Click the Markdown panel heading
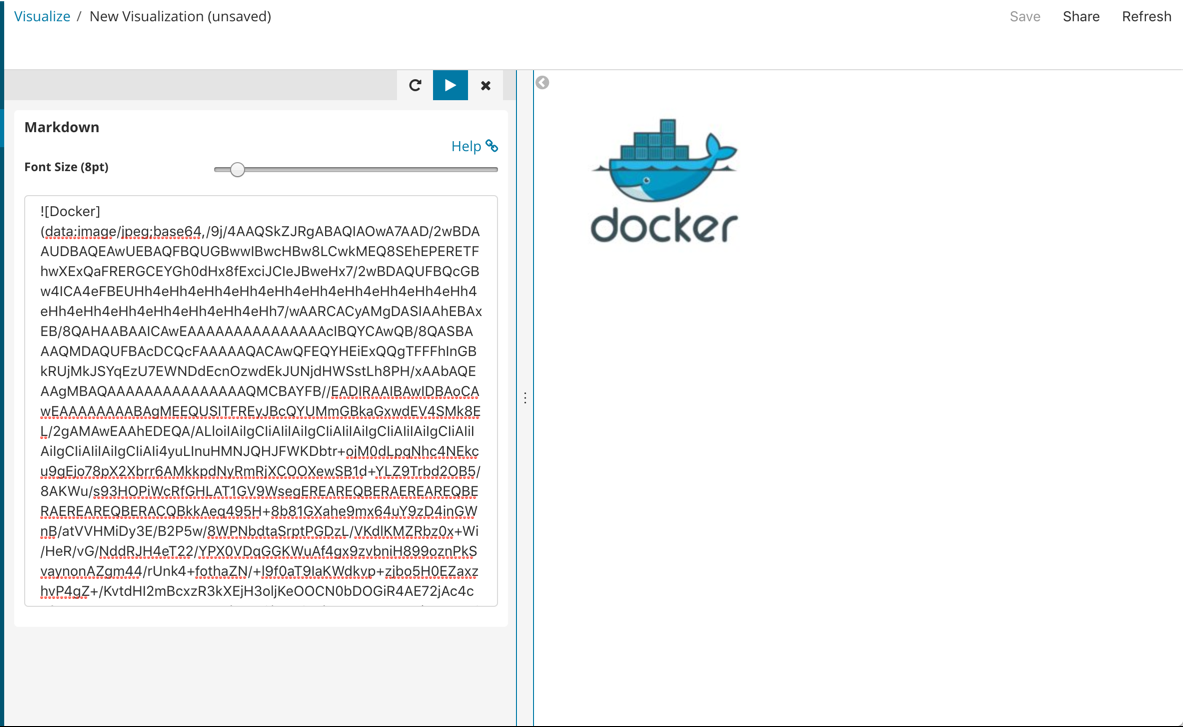1183x727 pixels. tap(62, 127)
